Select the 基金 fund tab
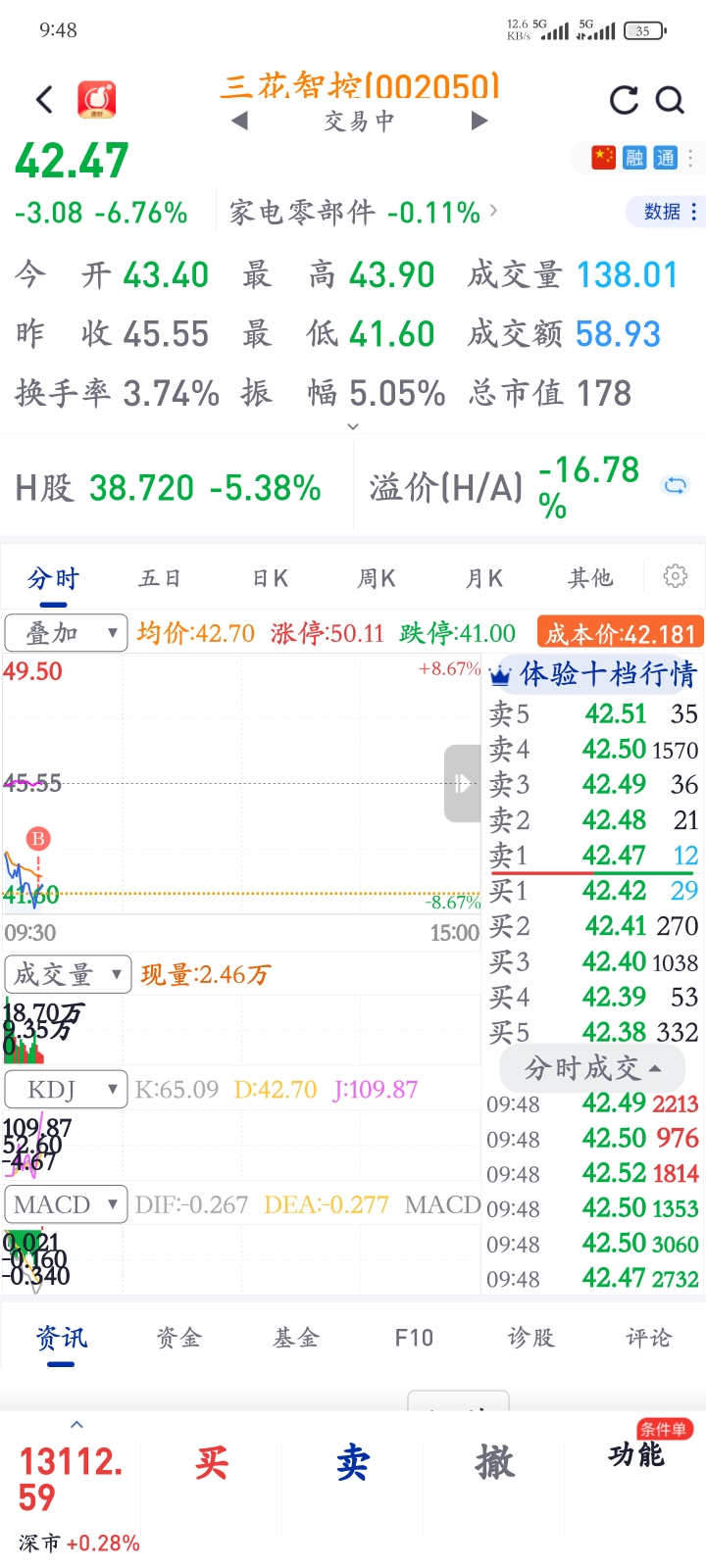The width and height of the screenshot is (706, 1568). (x=296, y=1338)
